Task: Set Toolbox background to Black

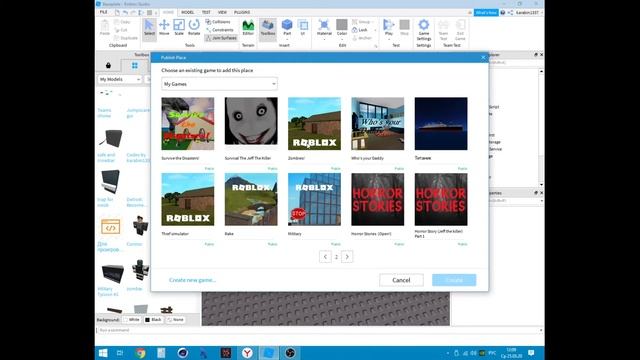Action: click(x=153, y=320)
